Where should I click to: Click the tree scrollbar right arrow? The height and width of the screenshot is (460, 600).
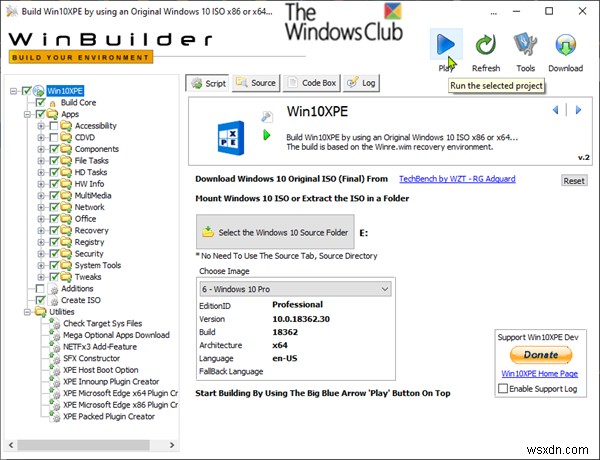(172, 445)
